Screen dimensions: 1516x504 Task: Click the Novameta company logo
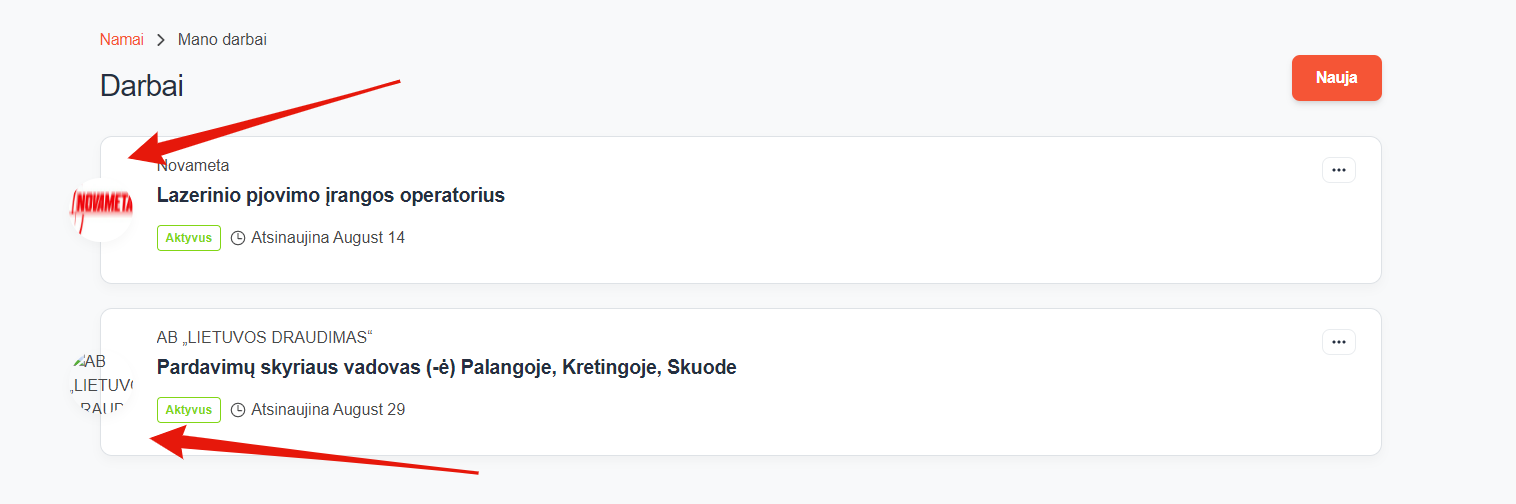click(102, 208)
